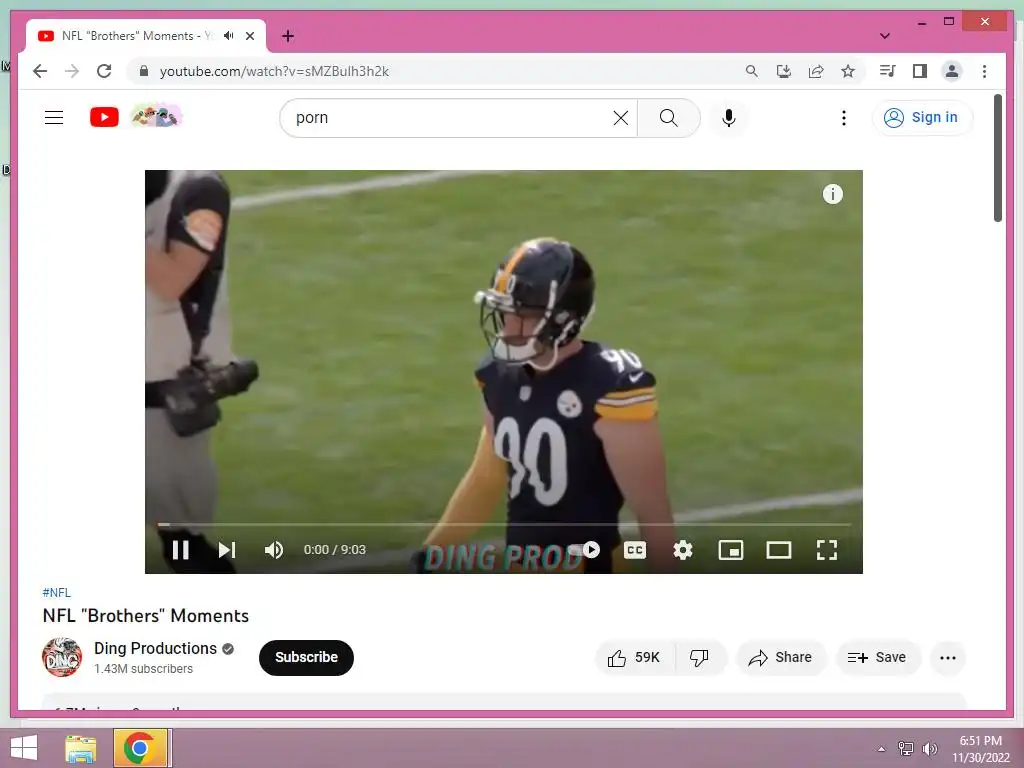Search with your voice microphone
Image resolution: width=1024 pixels, height=768 pixels.
tap(729, 118)
